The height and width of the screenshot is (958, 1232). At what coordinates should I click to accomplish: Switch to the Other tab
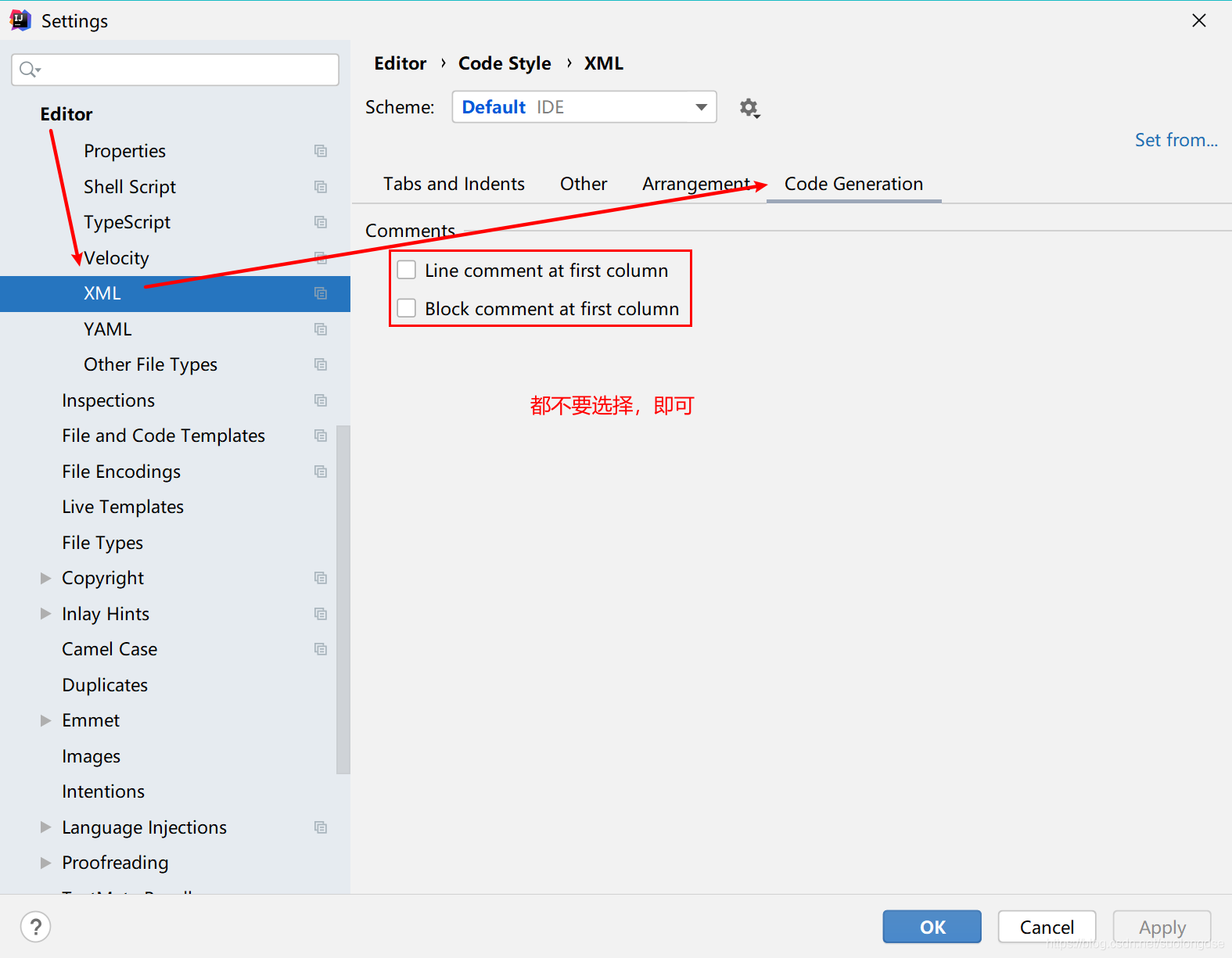click(584, 184)
